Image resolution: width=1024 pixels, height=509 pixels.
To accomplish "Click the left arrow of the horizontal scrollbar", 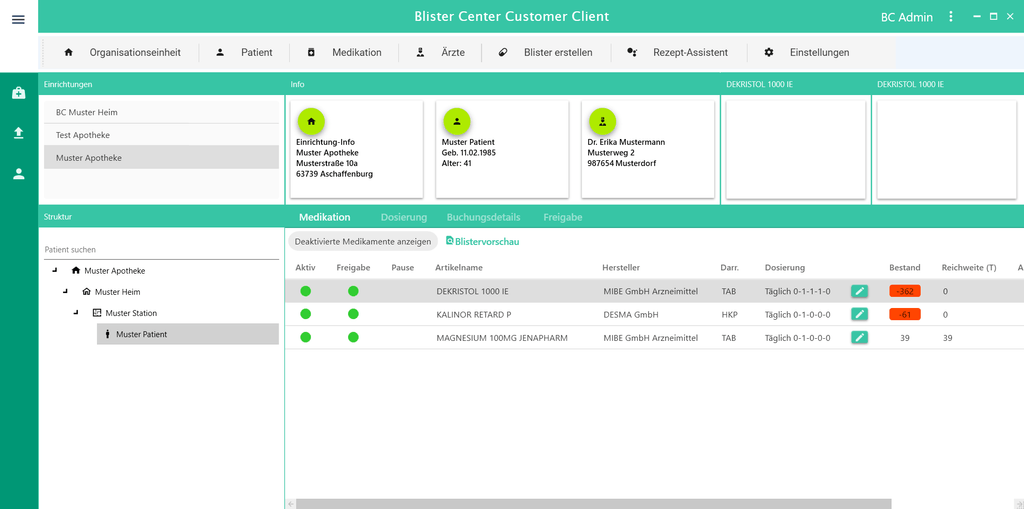I will (x=291, y=504).
